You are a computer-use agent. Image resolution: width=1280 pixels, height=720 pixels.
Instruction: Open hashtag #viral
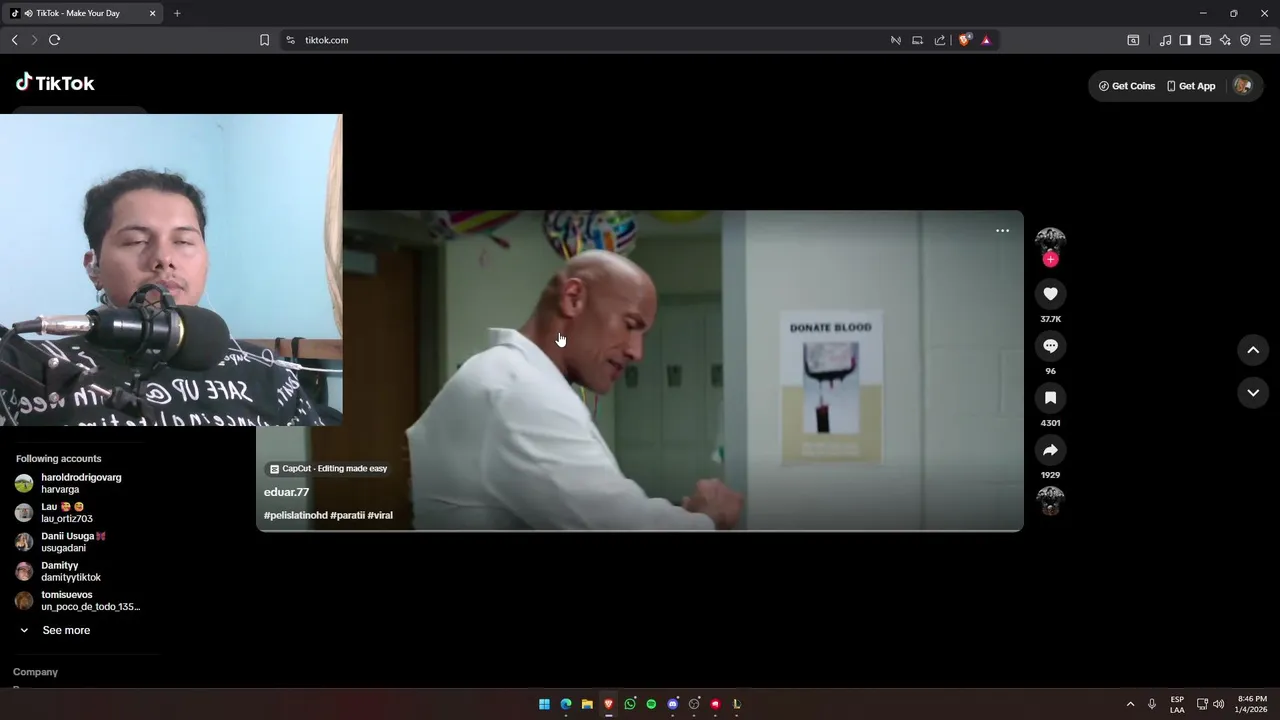380,515
